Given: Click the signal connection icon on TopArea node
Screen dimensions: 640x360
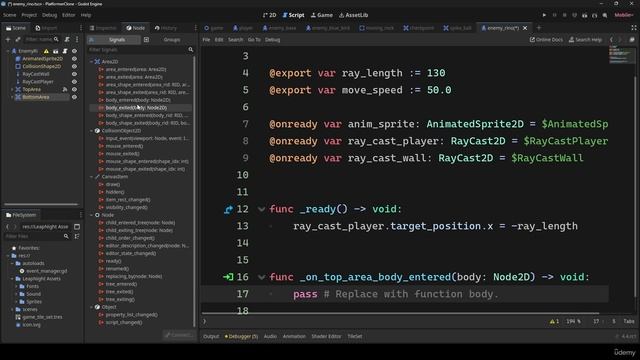Looking at the screenshot, I should tap(65, 89).
